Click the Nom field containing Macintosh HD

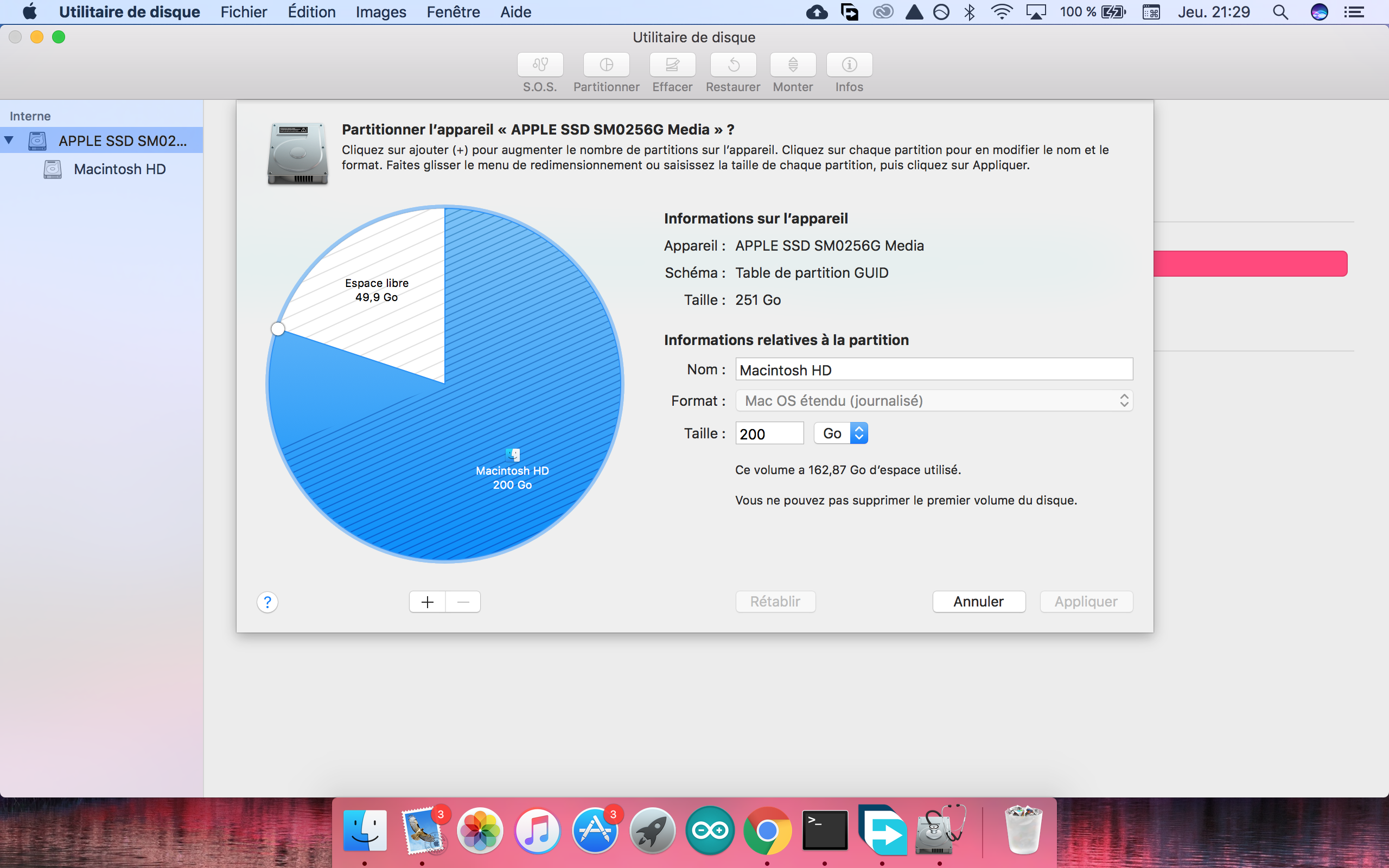pyautogui.click(x=934, y=369)
